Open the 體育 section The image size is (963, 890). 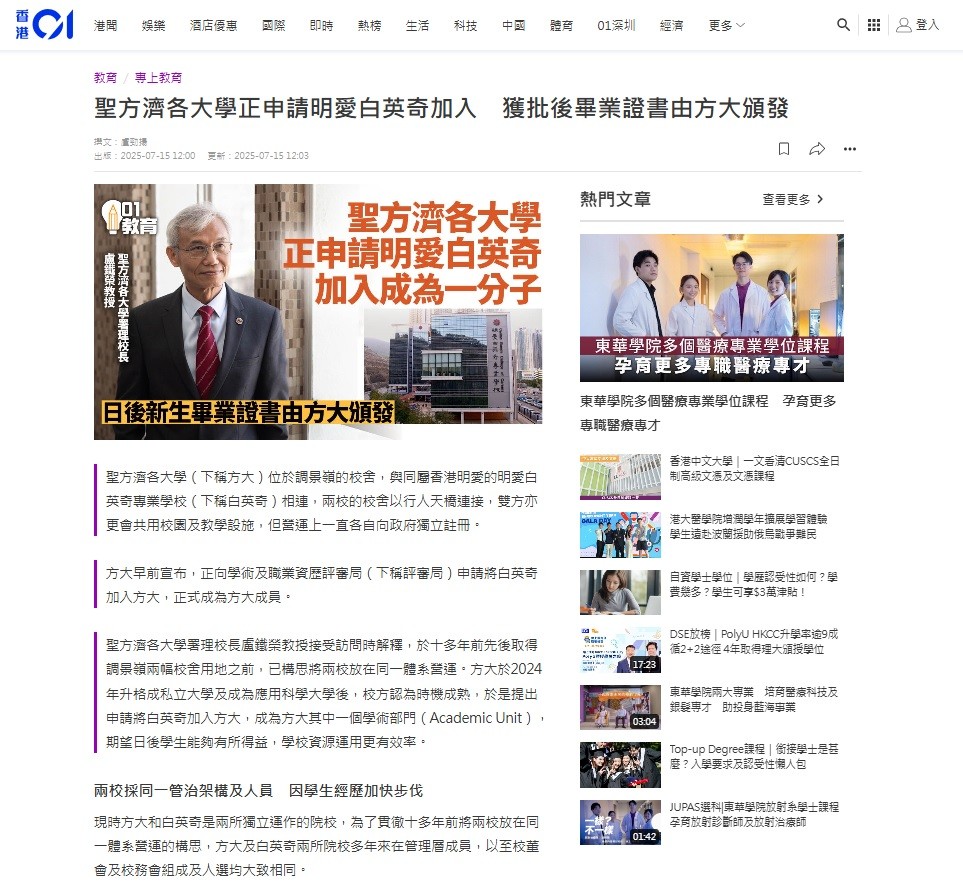coord(561,25)
